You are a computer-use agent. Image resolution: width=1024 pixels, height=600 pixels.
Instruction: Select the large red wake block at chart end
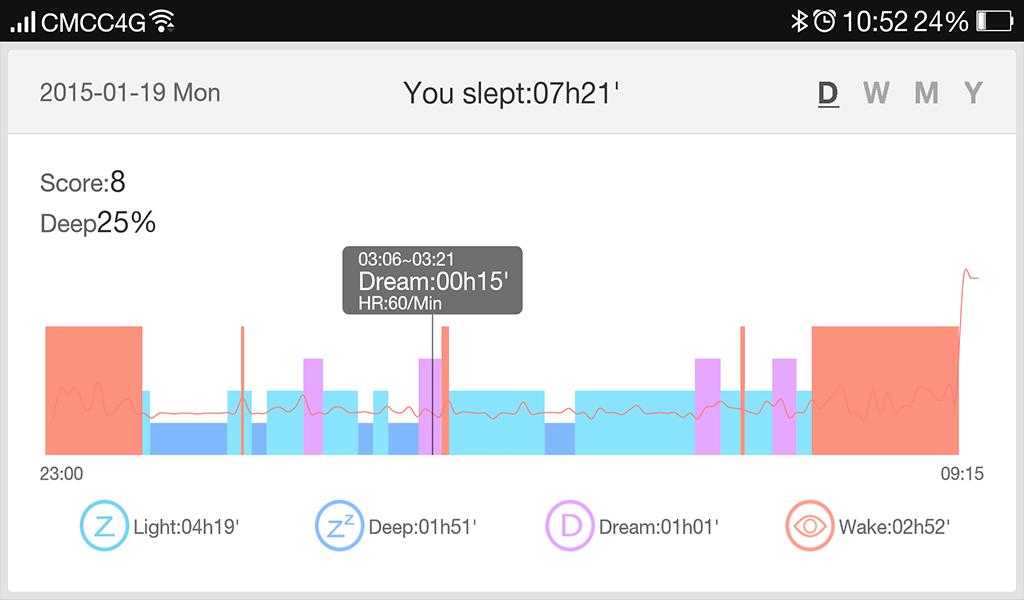885,390
